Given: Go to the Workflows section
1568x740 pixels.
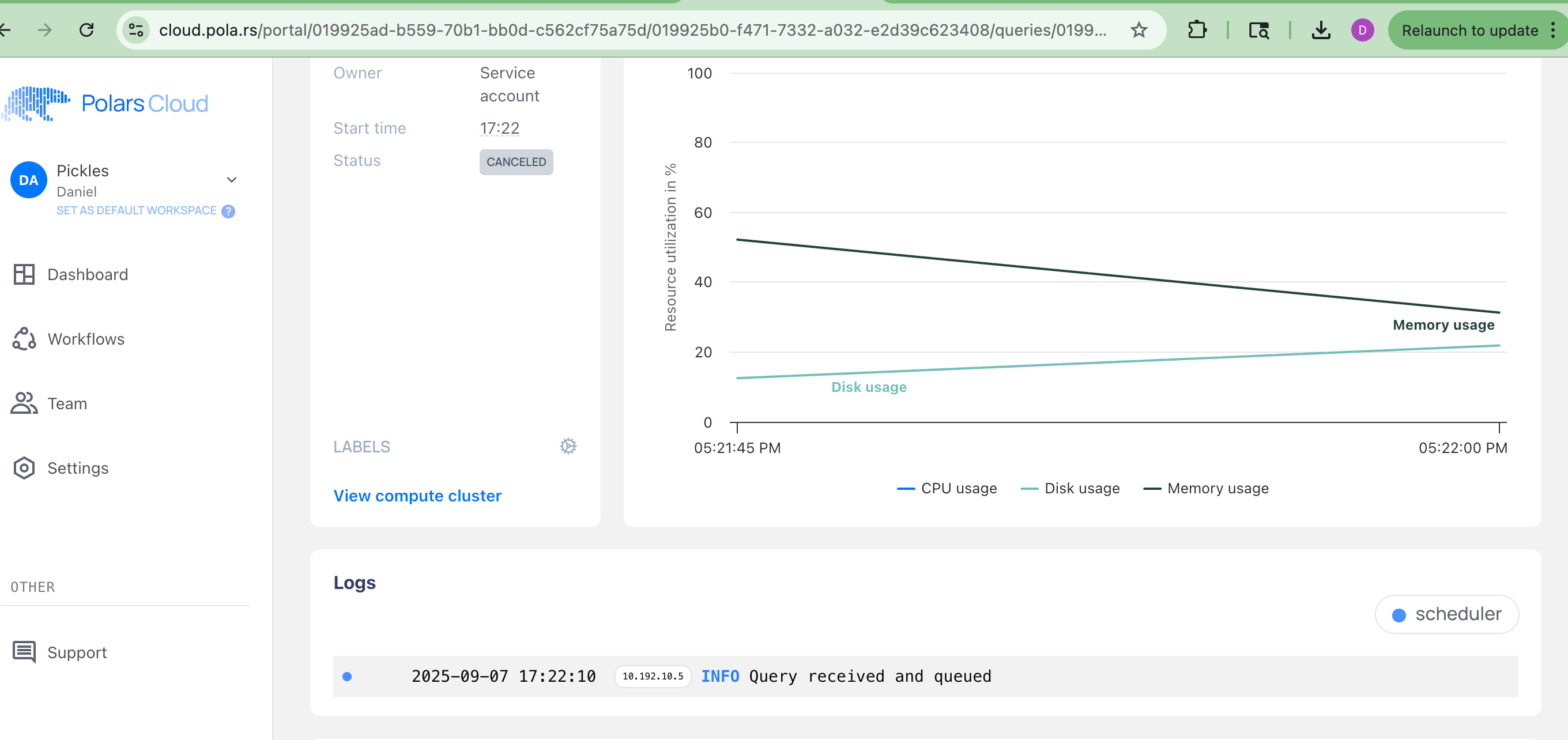Looking at the screenshot, I should [86, 339].
